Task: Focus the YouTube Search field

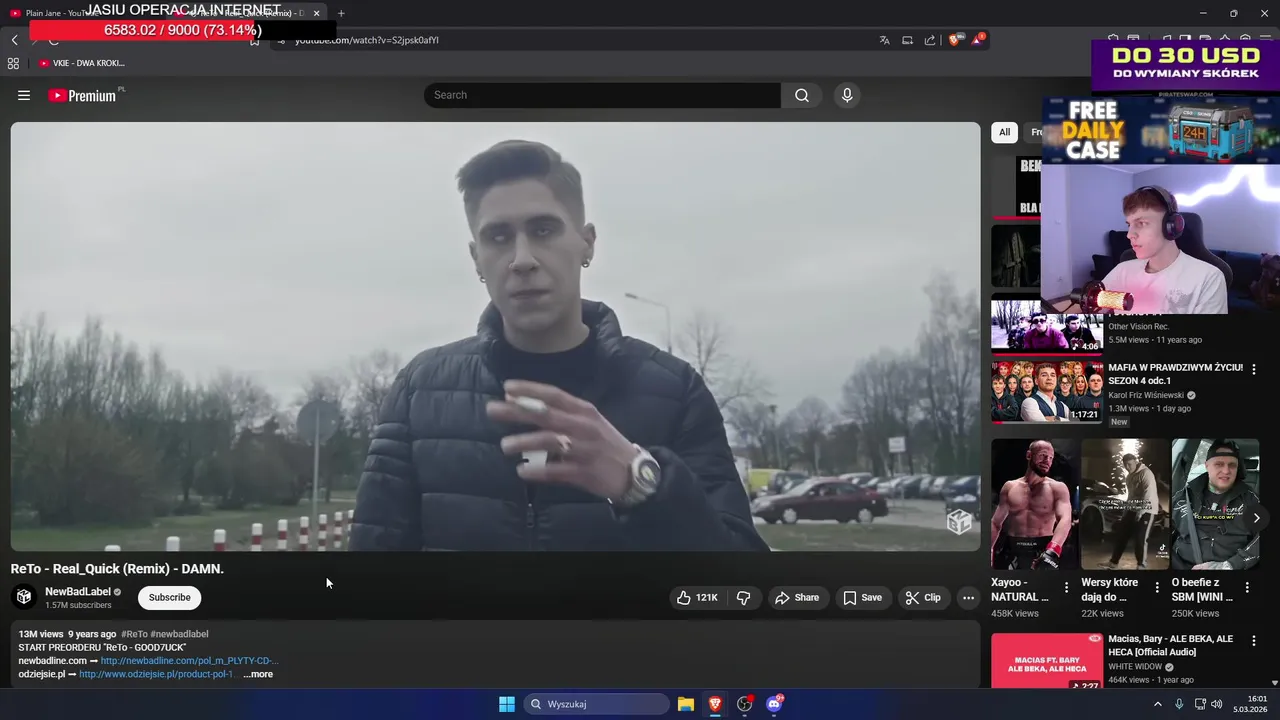Action: tap(602, 95)
